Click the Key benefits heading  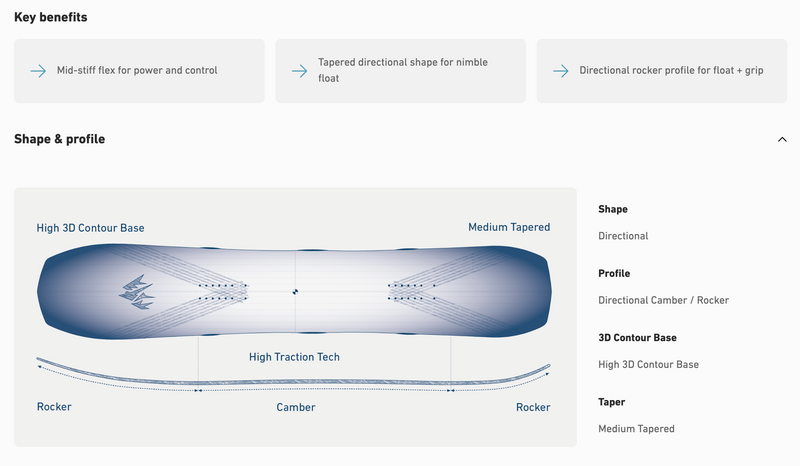click(x=50, y=17)
